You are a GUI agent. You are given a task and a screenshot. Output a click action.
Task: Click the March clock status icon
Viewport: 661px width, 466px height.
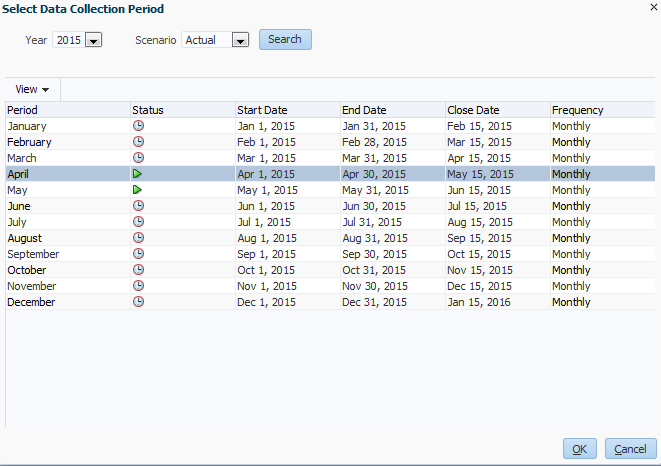point(138,158)
